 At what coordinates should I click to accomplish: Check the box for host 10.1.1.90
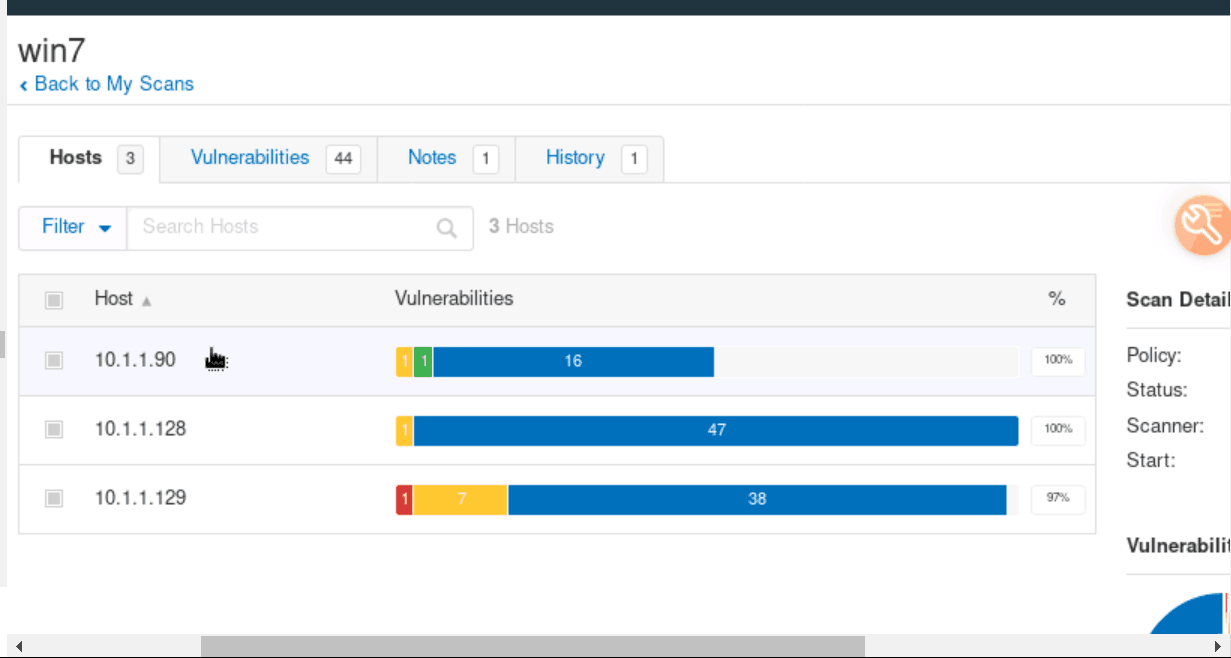(54, 361)
